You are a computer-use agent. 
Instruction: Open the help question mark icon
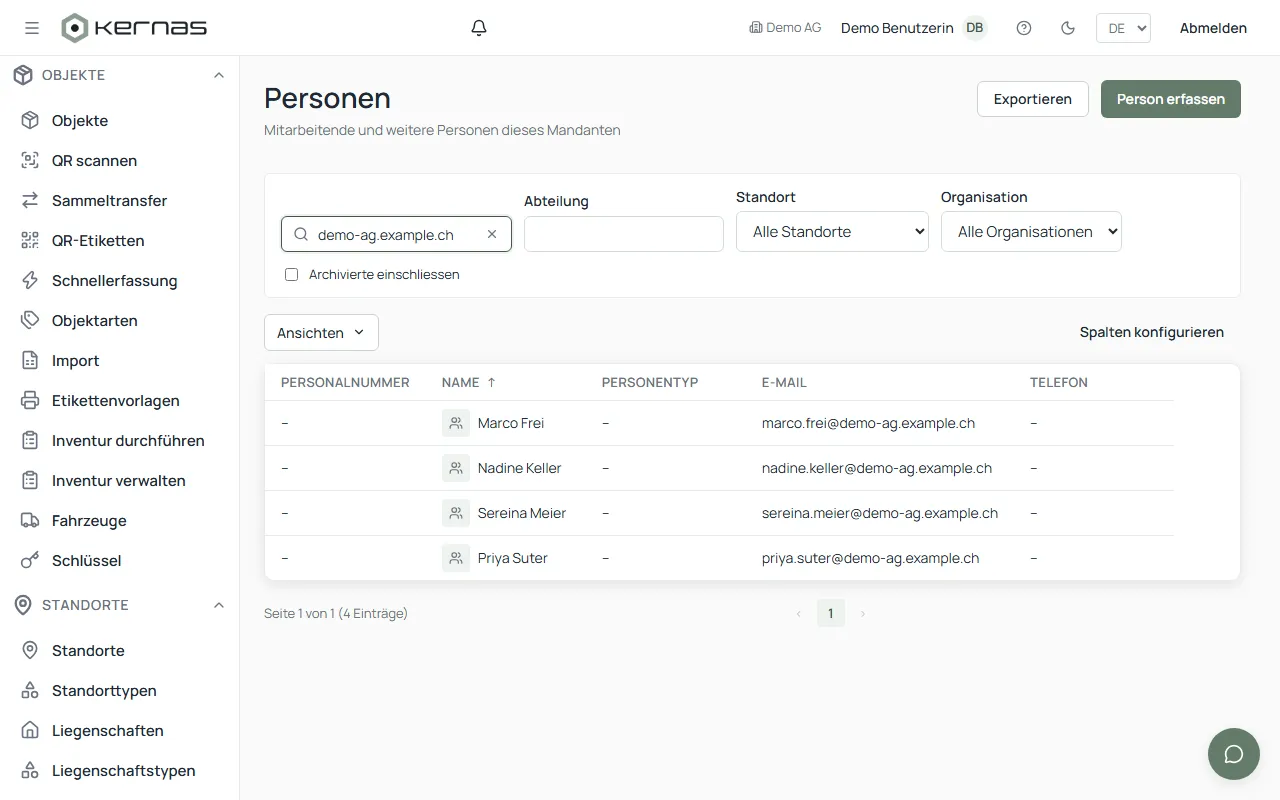pos(1024,28)
